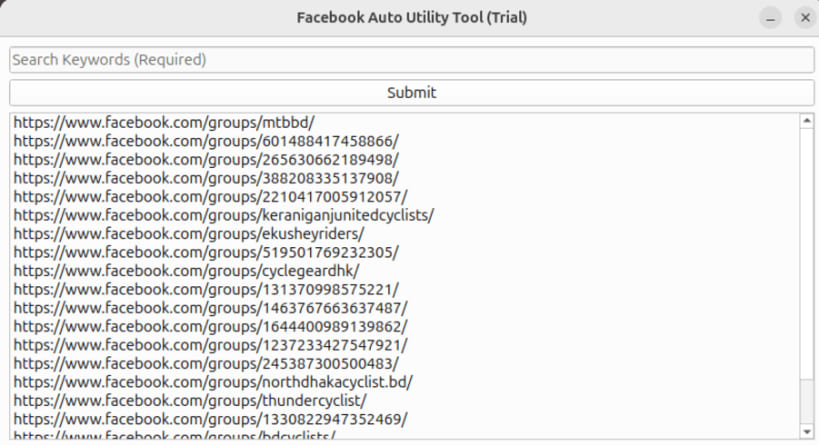This screenshot has width=819, height=445.
Task: Click the Submit button
Action: tap(412, 92)
